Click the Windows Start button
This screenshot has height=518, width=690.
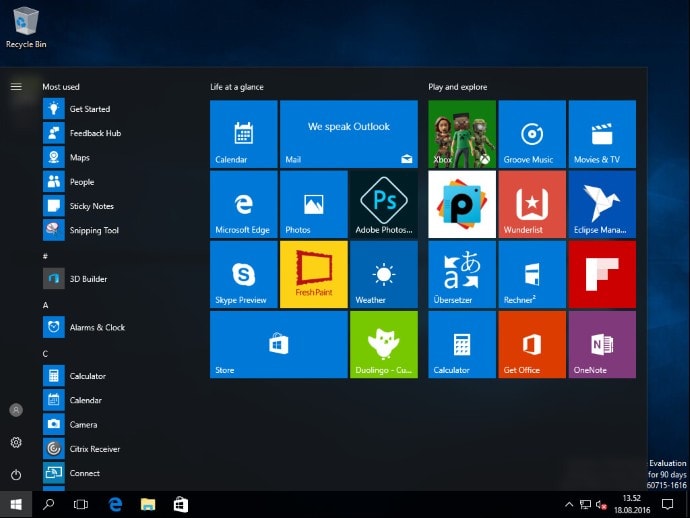click(16, 504)
